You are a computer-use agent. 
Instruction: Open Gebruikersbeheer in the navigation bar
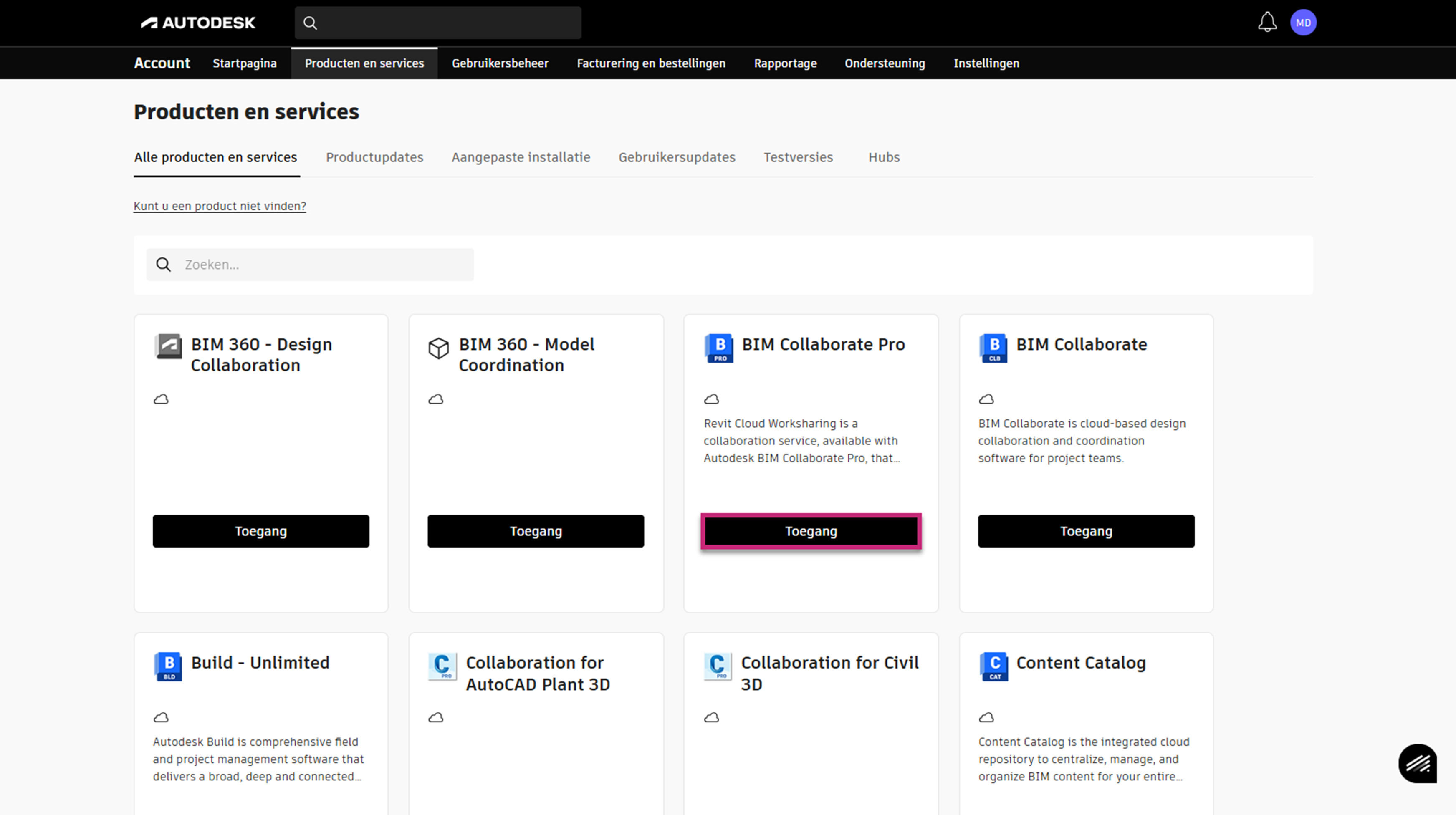[500, 63]
